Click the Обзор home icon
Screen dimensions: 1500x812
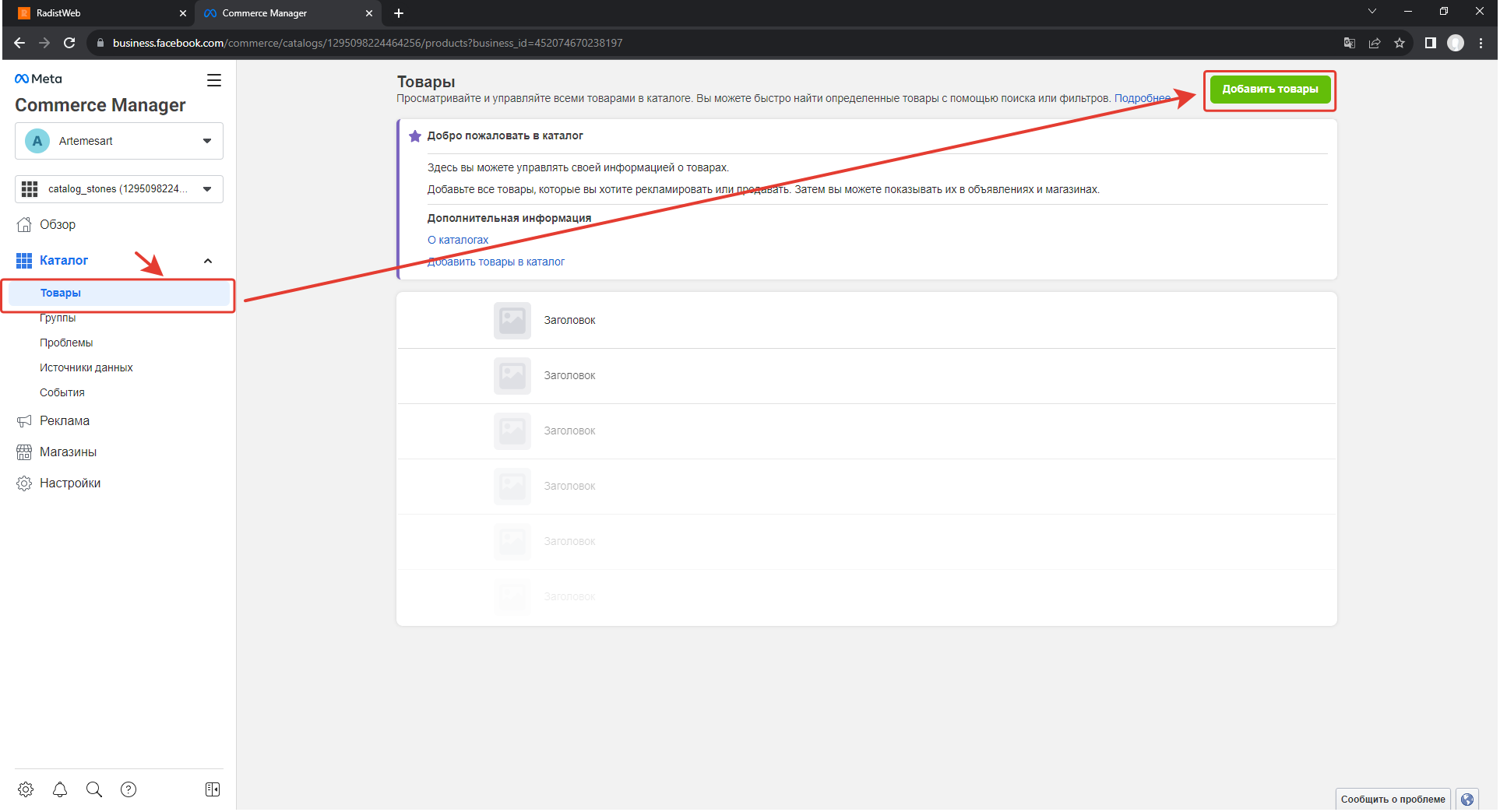[24, 225]
